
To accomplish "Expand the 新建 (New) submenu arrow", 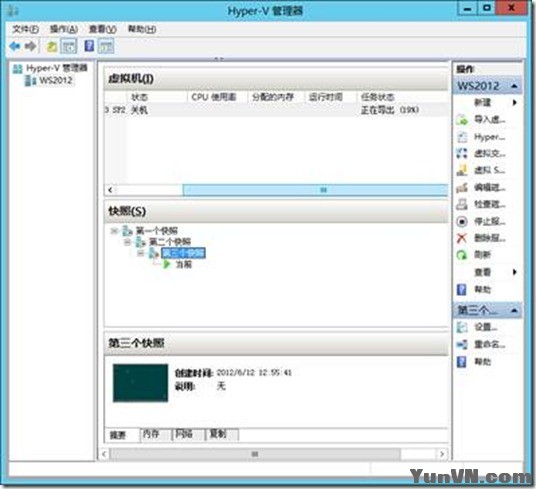I will coord(514,103).
